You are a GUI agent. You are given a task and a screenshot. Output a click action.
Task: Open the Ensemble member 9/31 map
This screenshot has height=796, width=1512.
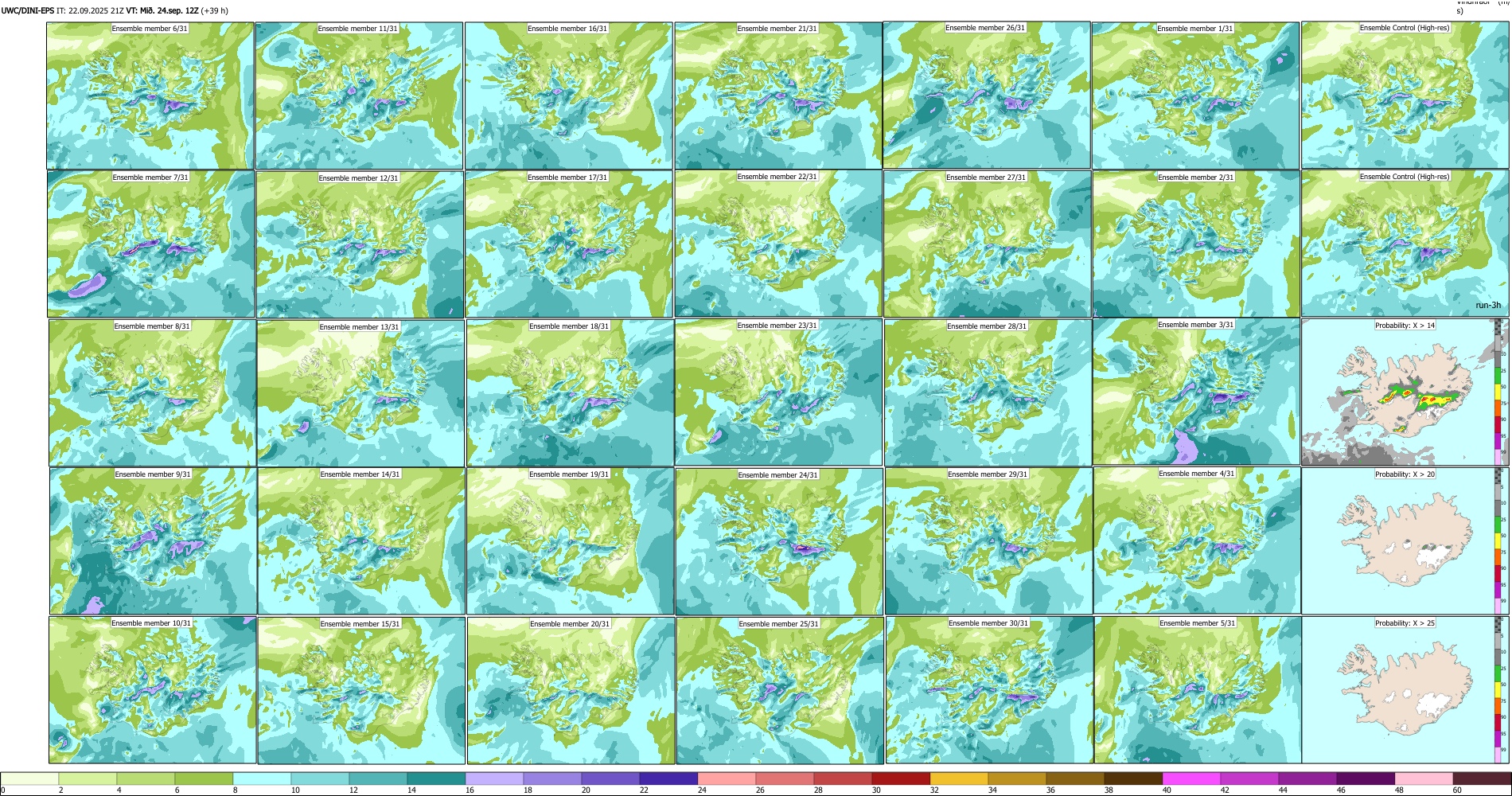[x=153, y=541]
